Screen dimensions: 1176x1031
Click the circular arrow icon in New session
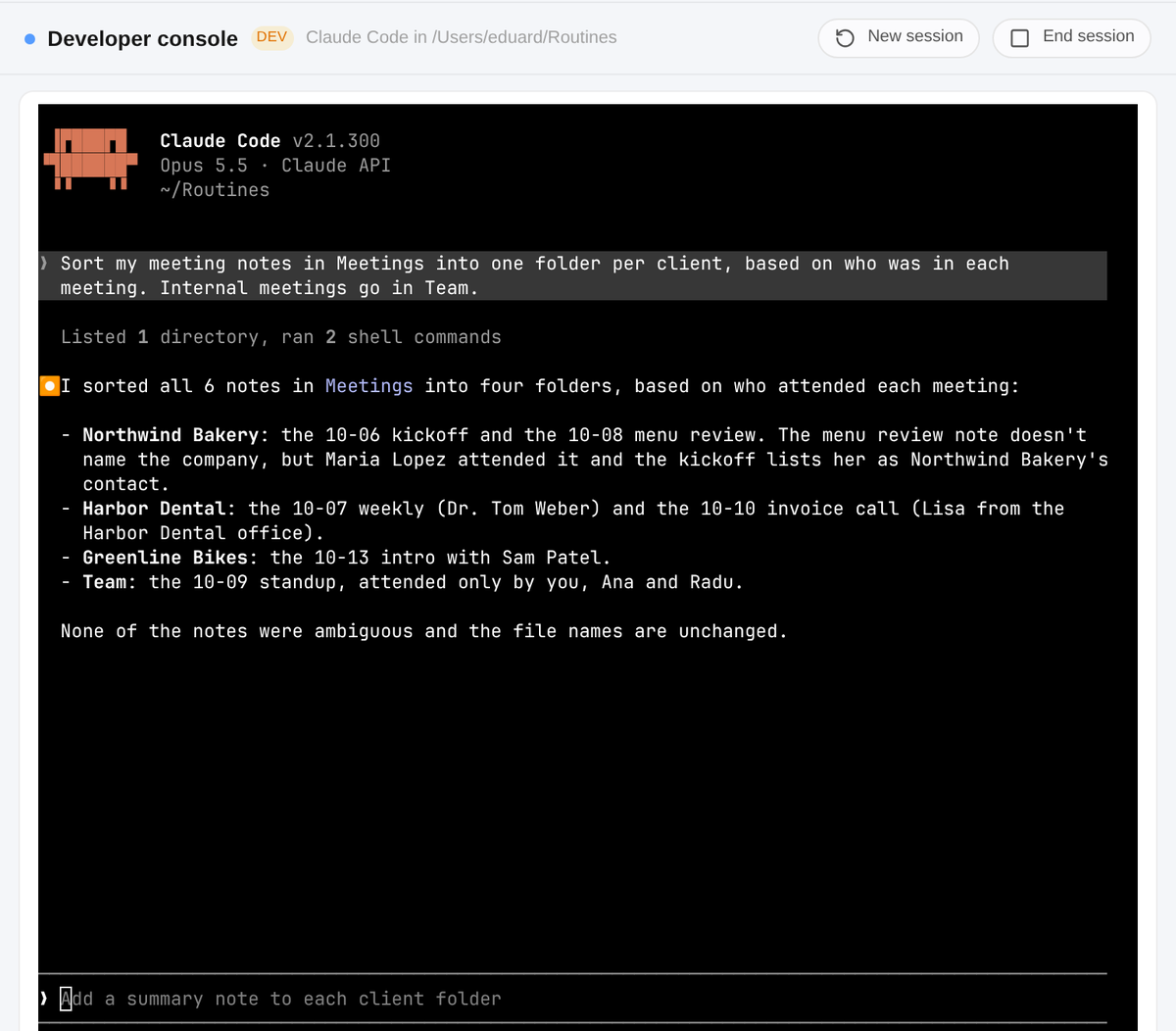click(845, 38)
